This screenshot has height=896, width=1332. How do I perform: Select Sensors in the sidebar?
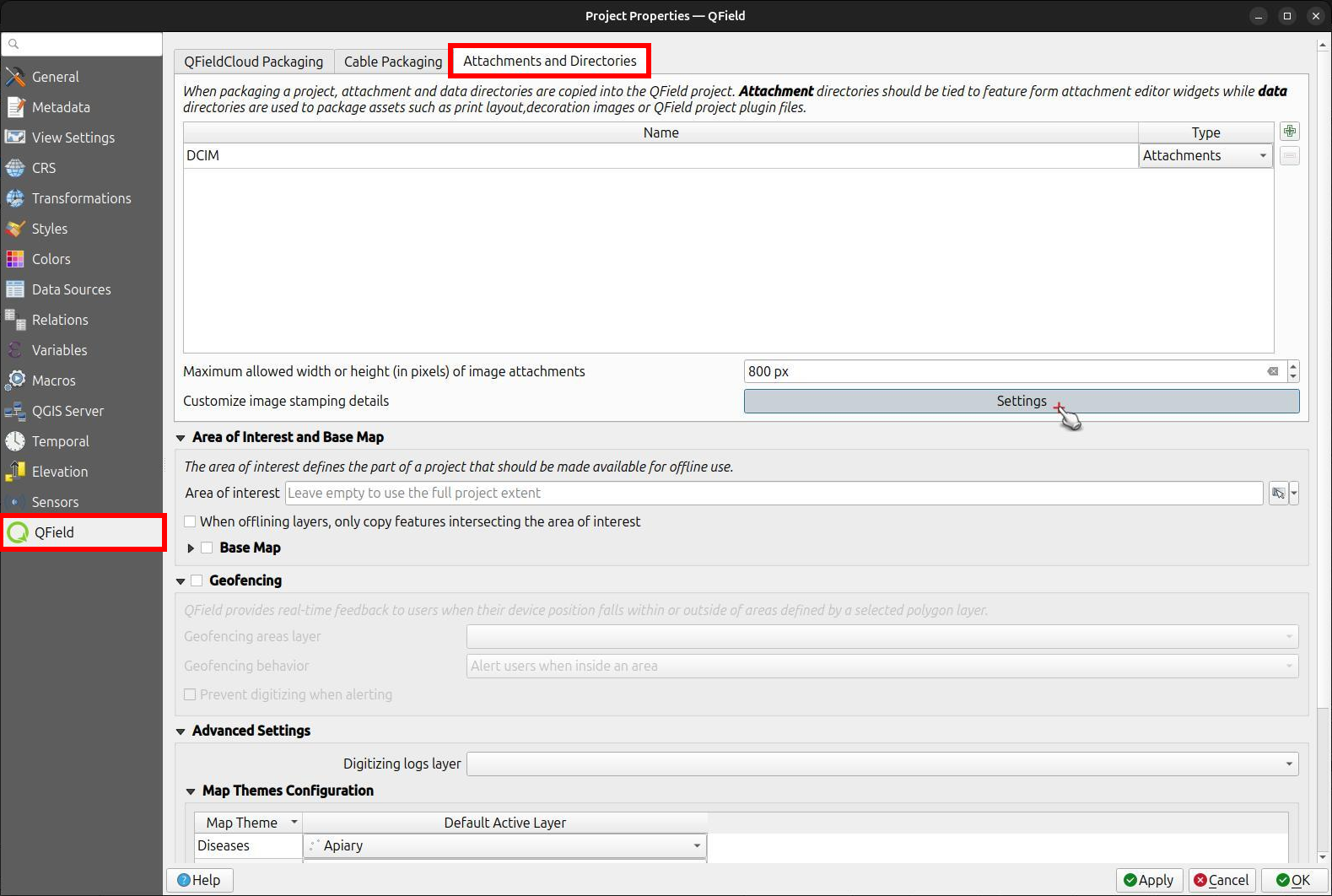[81, 502]
